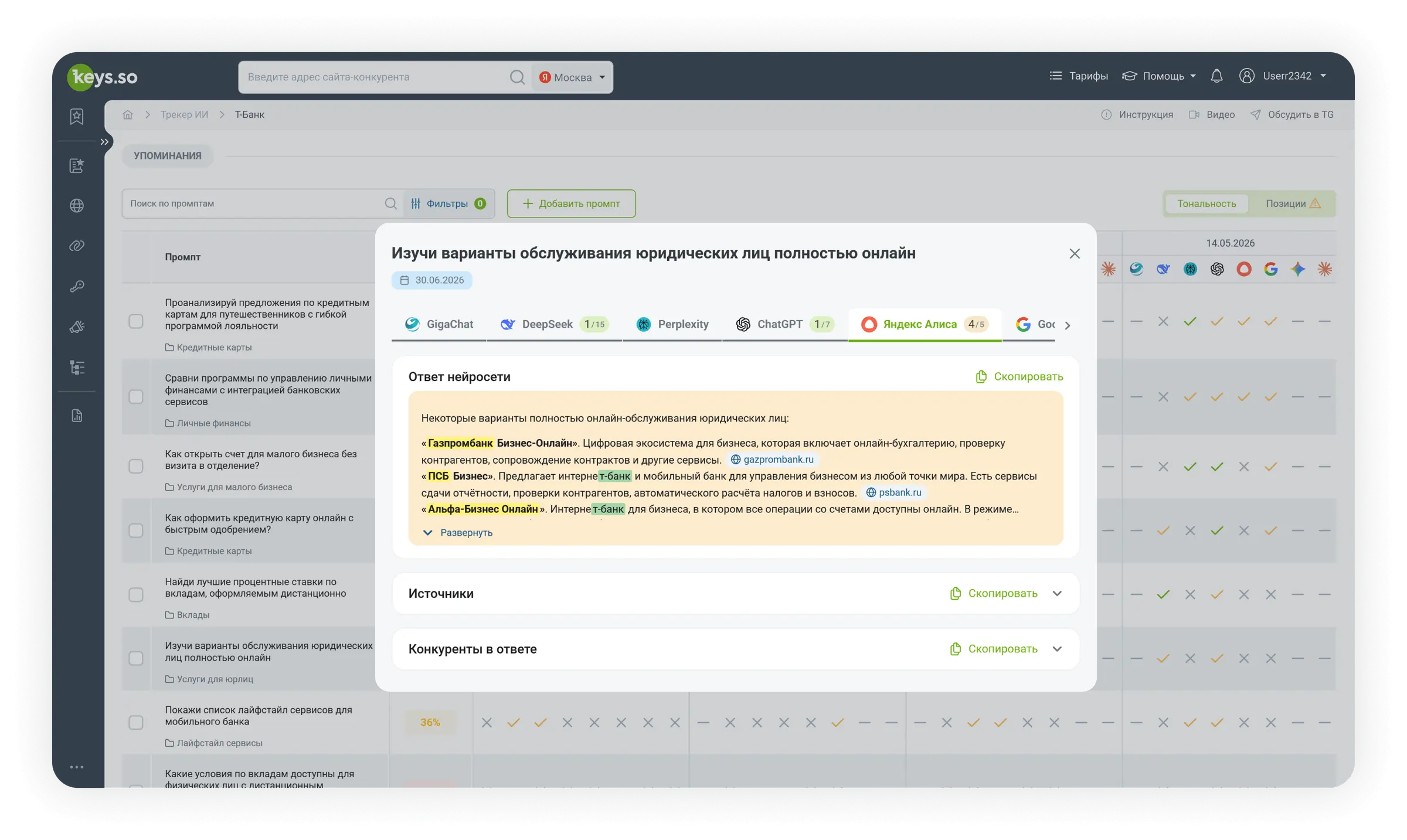Click the search magnifier in competitor address field

tap(516, 77)
